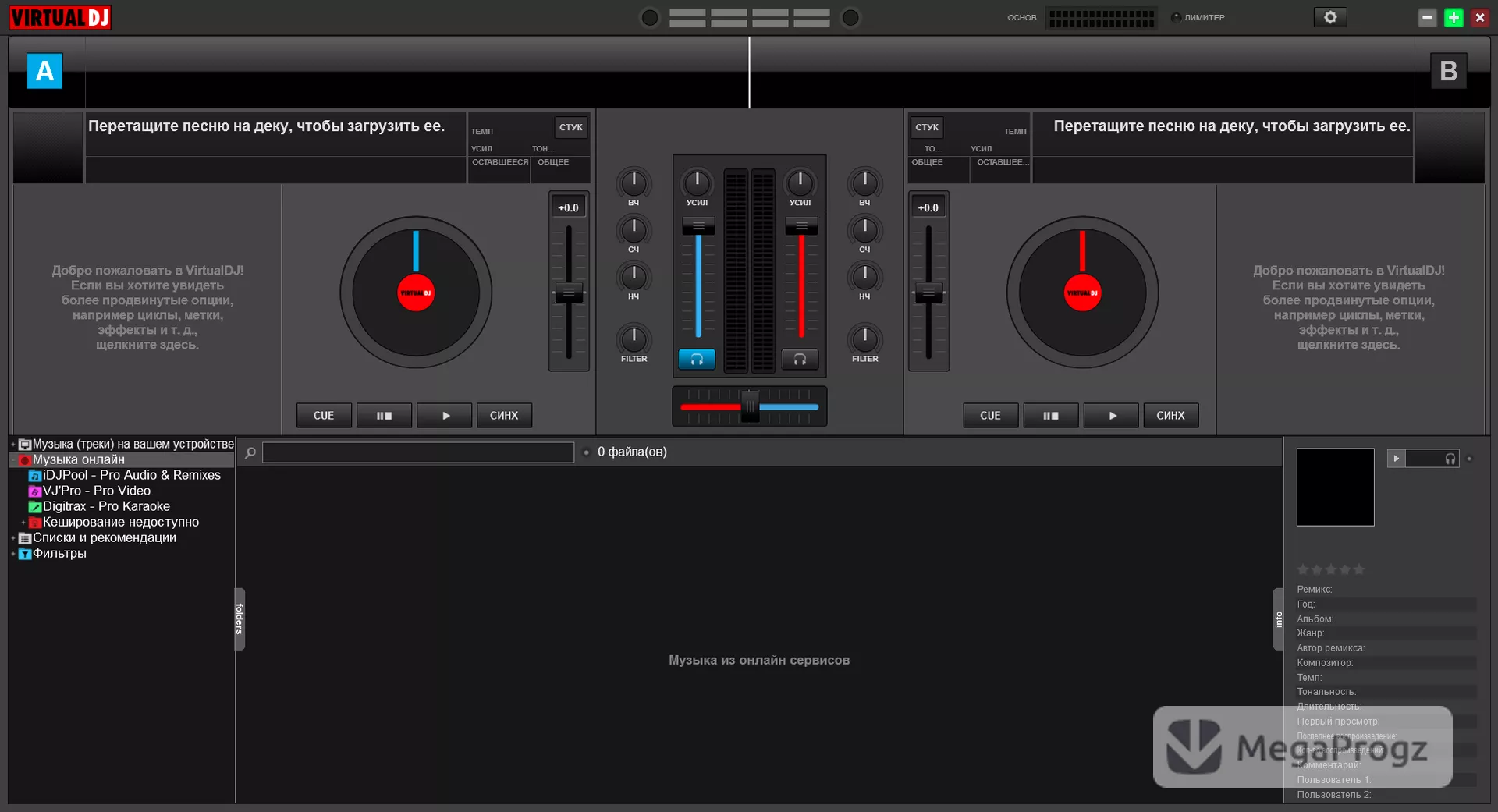Play the right deck

(1112, 416)
